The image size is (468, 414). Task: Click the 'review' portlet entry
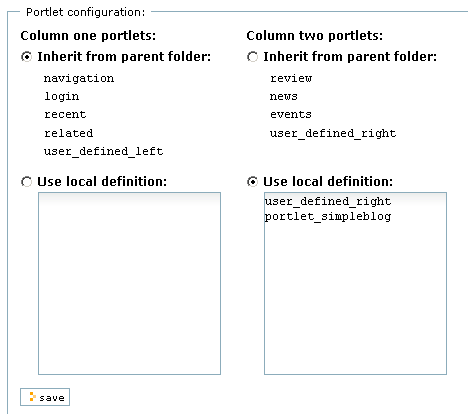[291, 78]
